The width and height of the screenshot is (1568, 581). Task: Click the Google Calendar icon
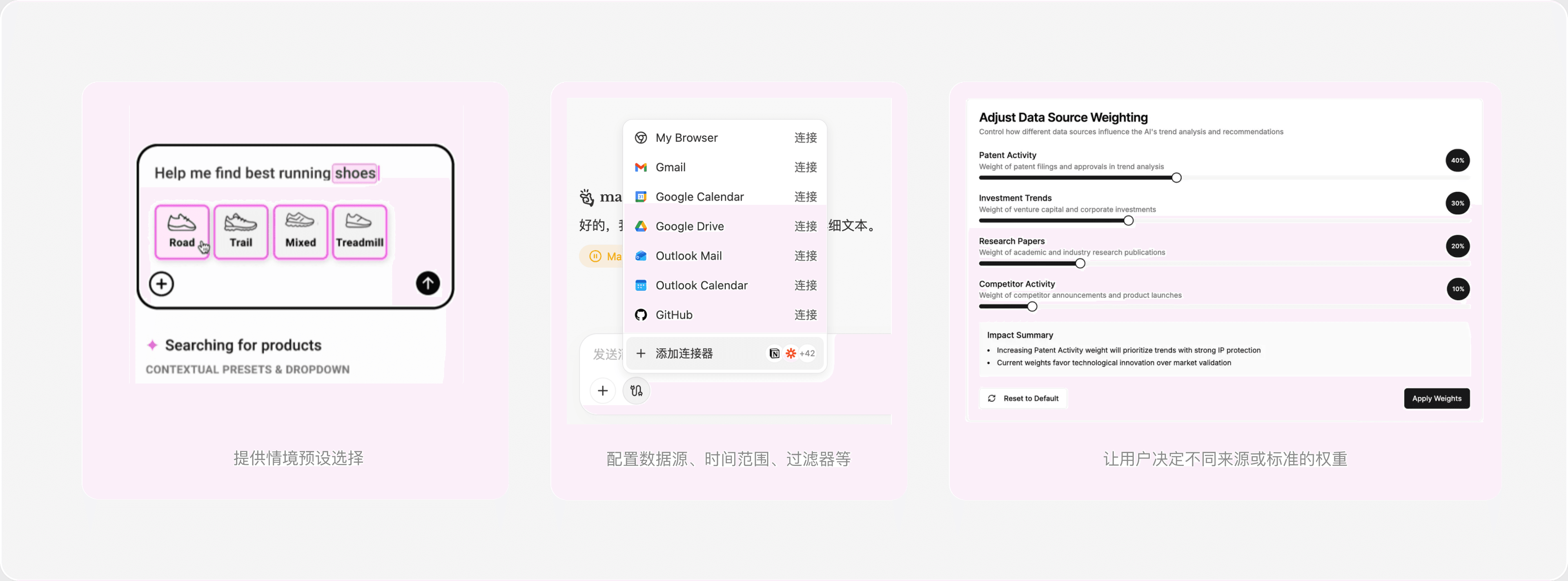tap(640, 197)
